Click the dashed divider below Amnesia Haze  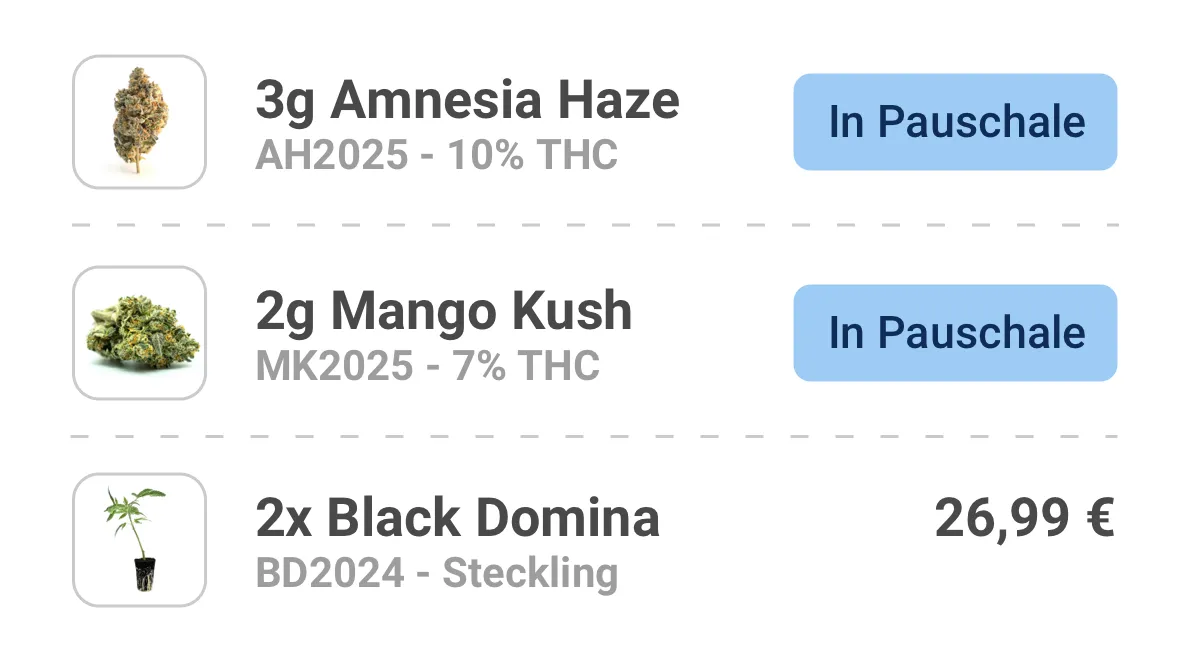click(x=595, y=225)
